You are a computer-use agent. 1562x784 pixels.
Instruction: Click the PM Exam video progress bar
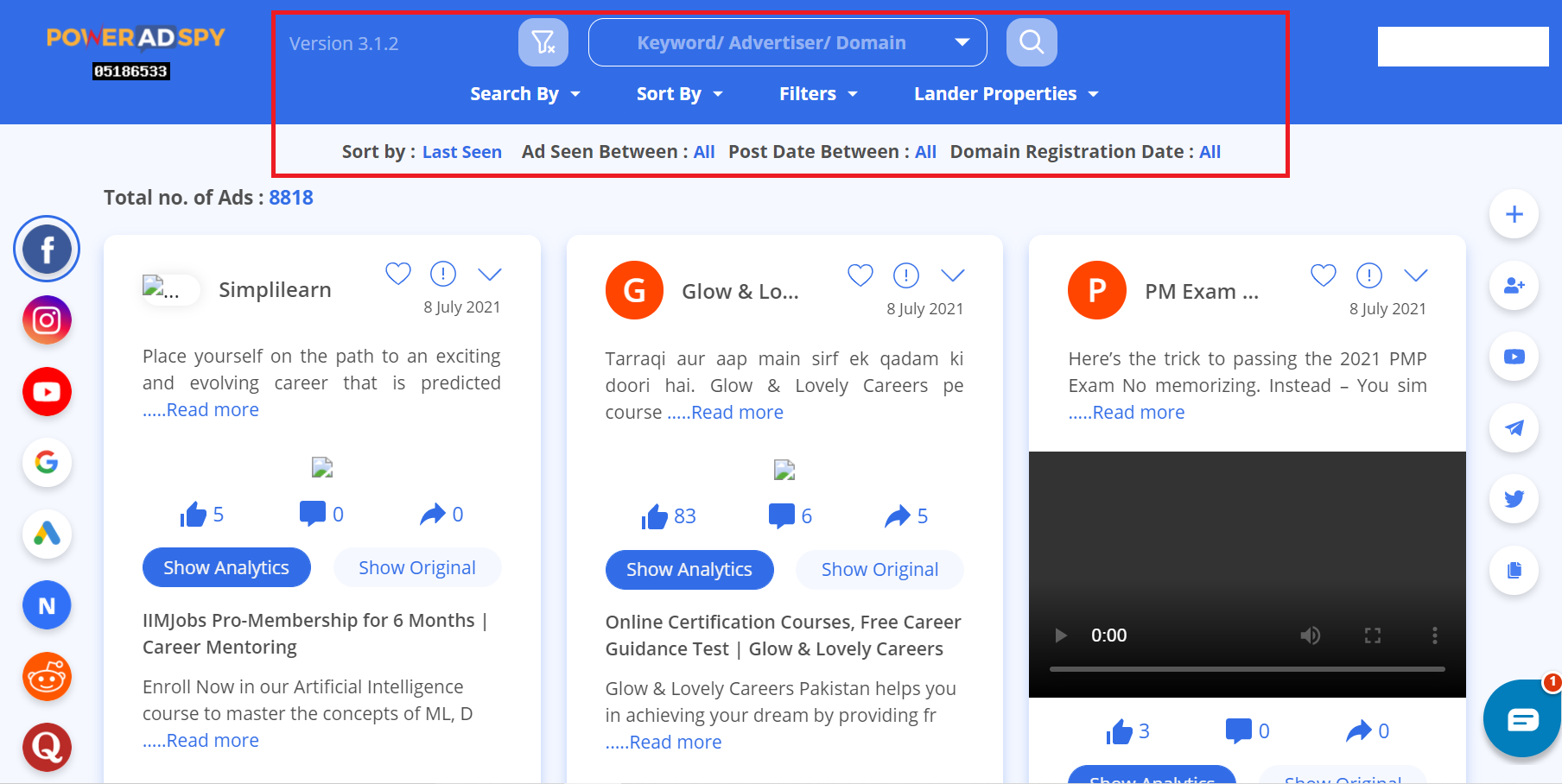click(1247, 668)
